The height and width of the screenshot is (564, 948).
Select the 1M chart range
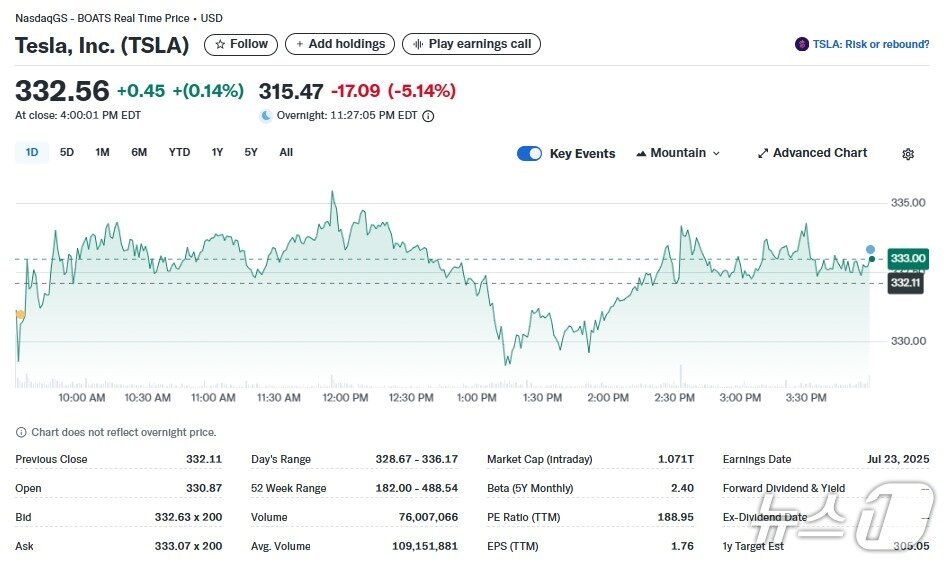click(102, 152)
